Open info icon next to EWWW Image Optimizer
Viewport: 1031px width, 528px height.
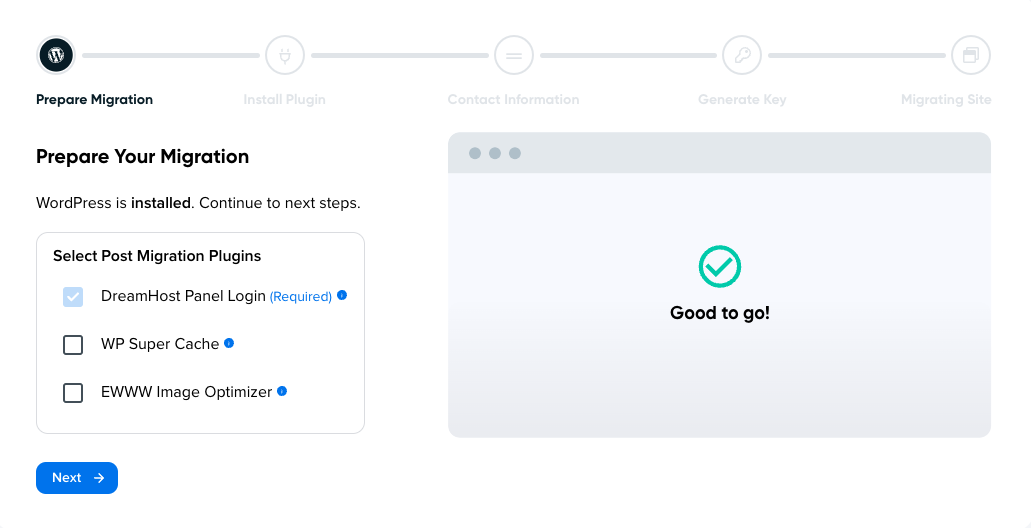[282, 391]
